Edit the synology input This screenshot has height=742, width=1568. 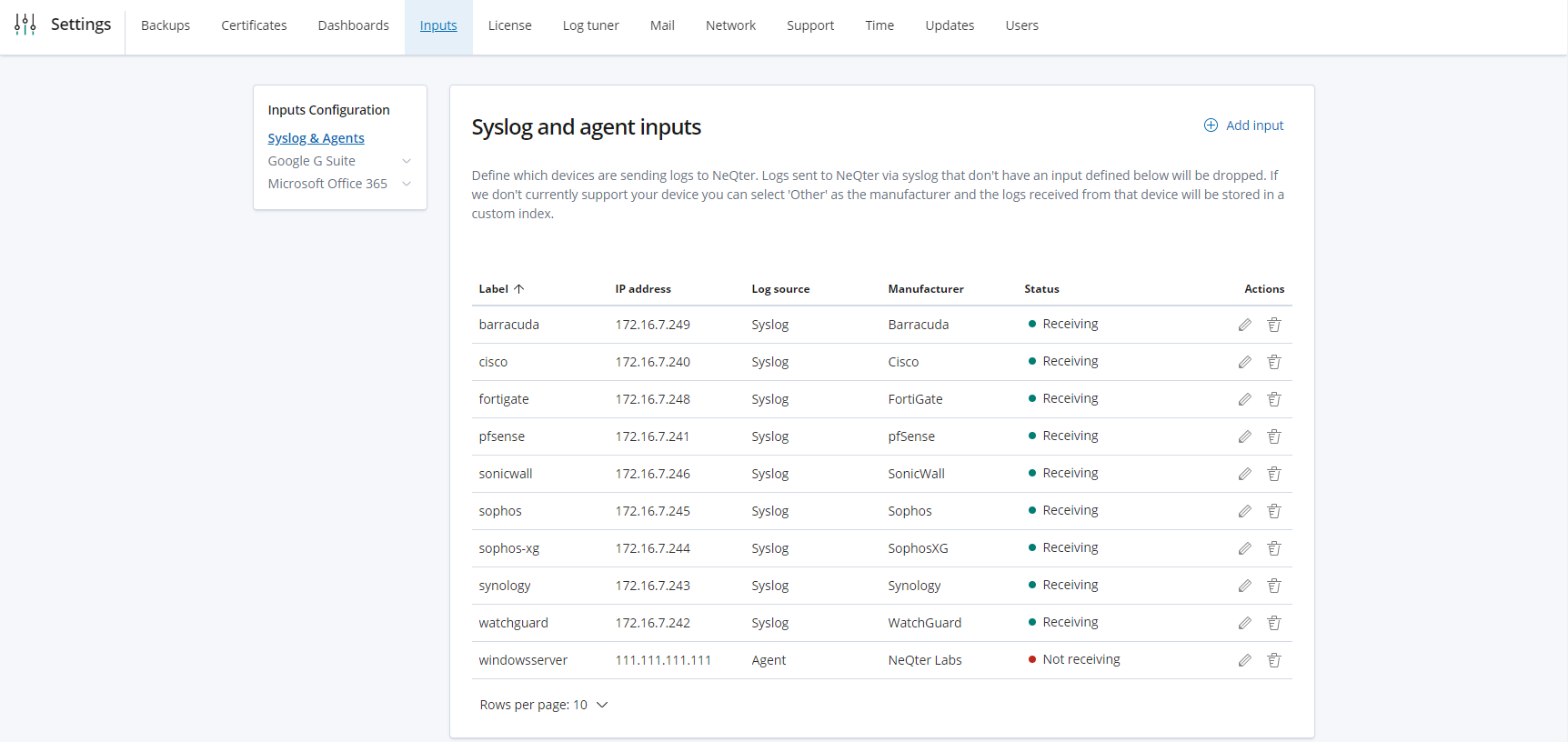(1244, 586)
